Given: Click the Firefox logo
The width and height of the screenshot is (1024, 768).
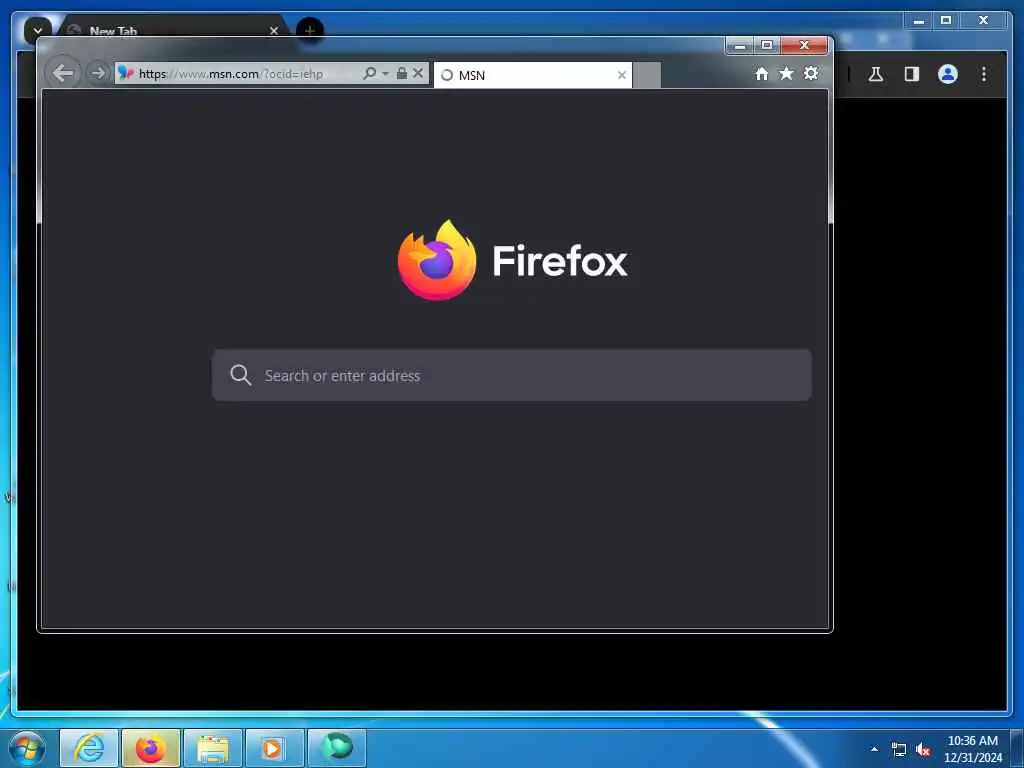Looking at the screenshot, I should click(437, 260).
